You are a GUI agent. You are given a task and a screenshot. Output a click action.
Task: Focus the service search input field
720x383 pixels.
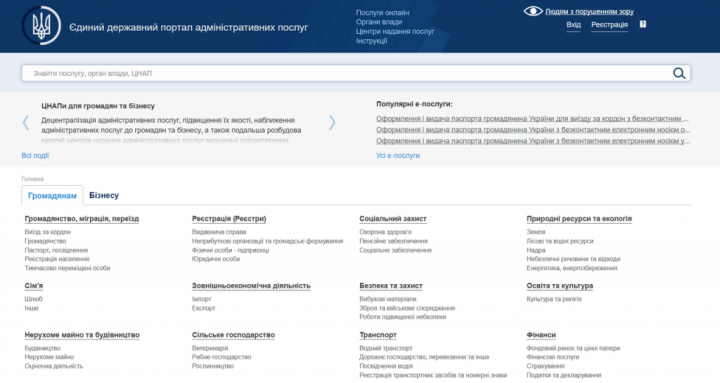(x=355, y=73)
